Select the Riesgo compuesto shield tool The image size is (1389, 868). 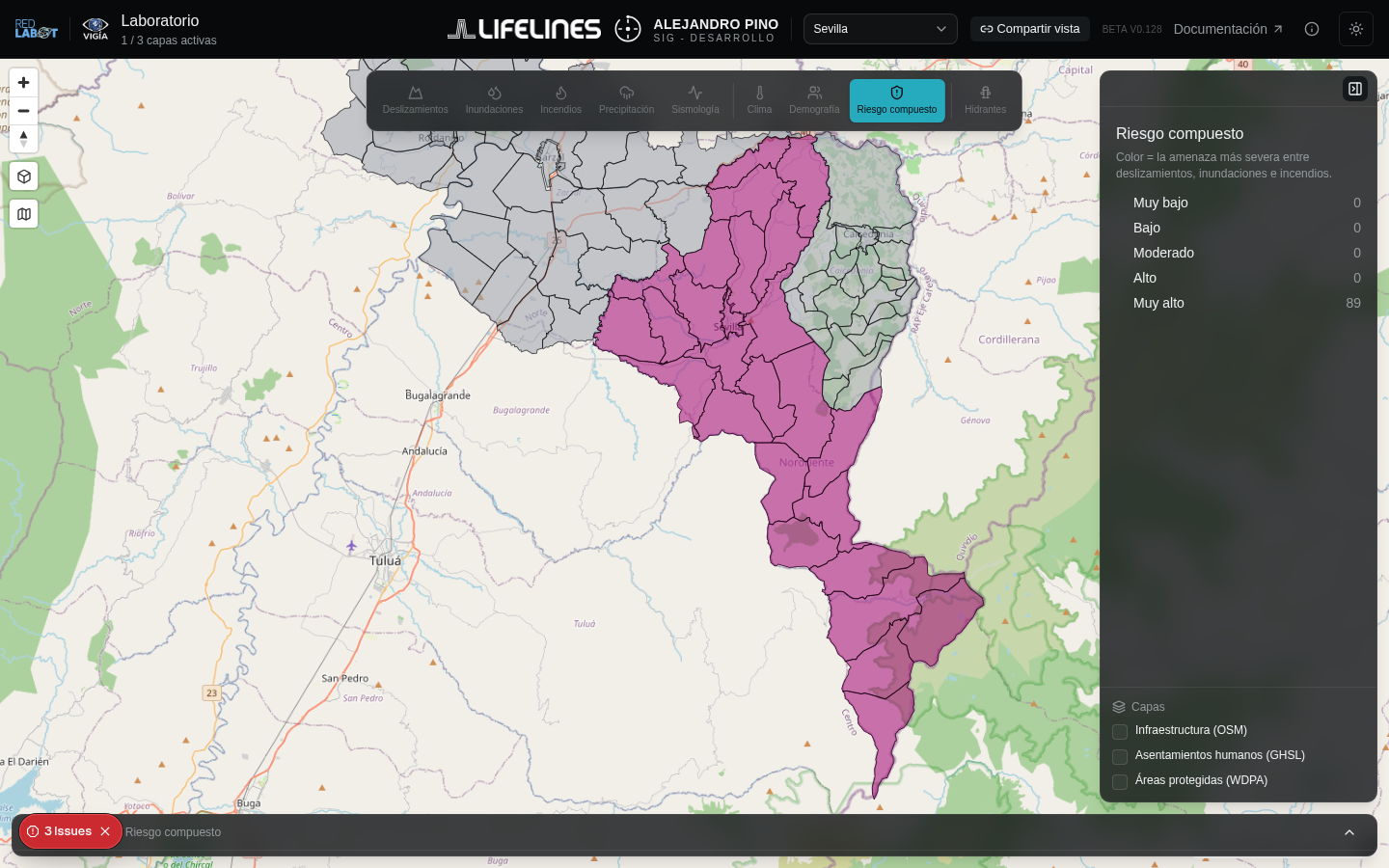point(897,100)
